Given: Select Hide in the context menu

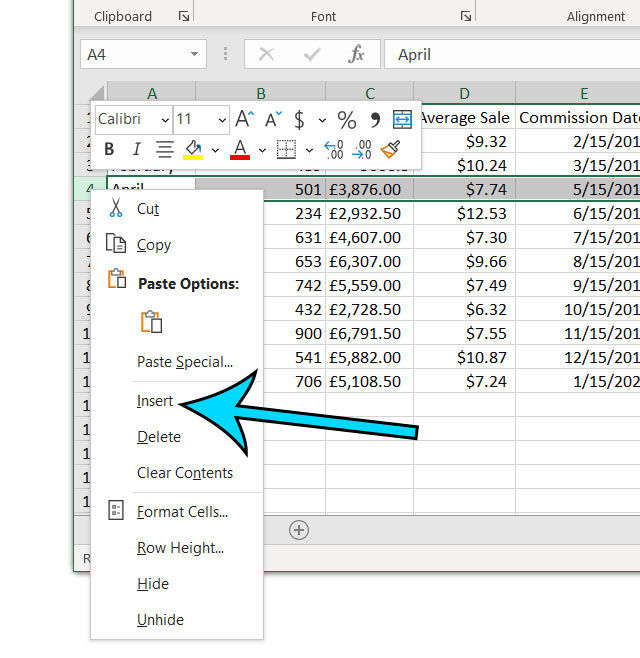Looking at the screenshot, I should point(177,584).
